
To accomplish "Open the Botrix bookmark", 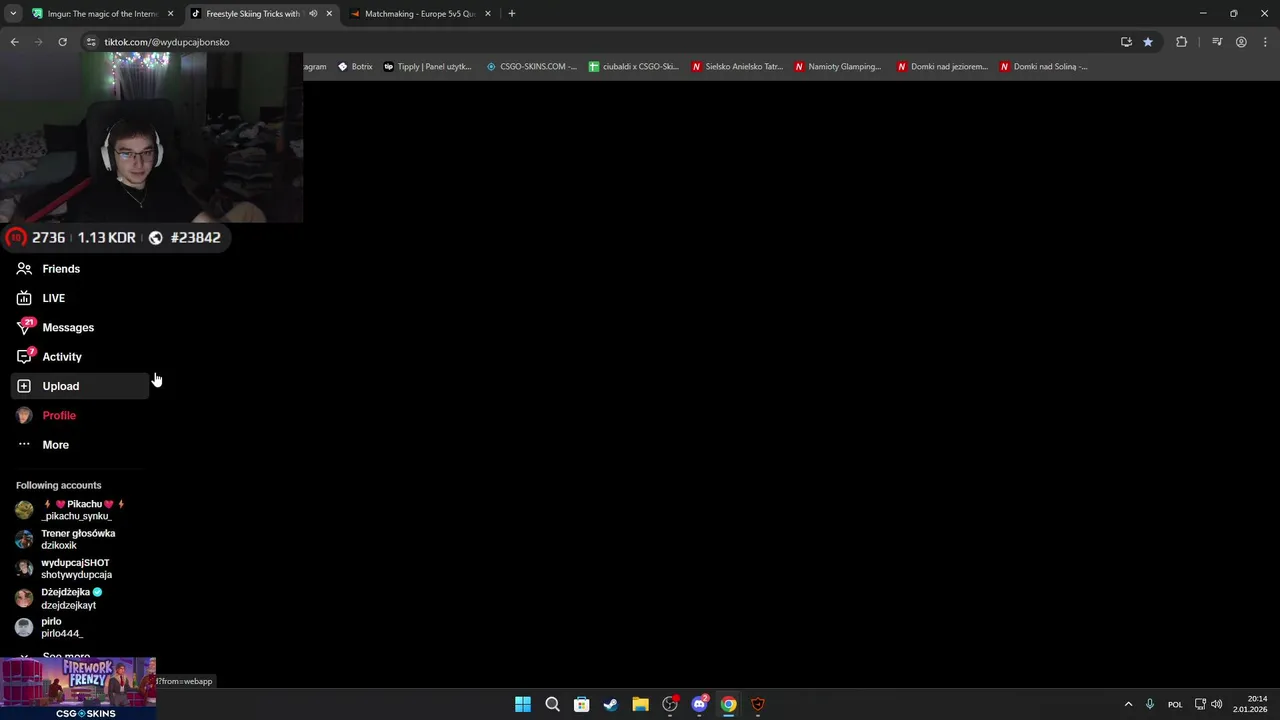I will point(355,67).
